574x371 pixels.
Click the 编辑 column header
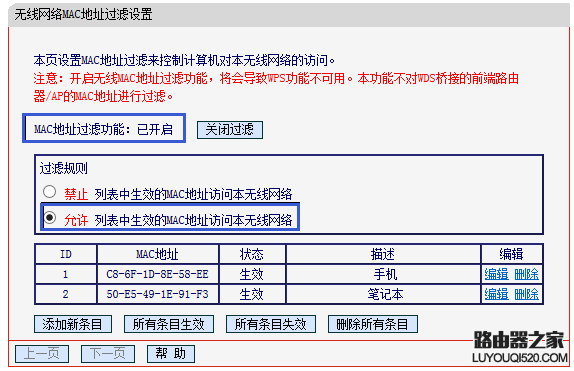tap(511, 254)
